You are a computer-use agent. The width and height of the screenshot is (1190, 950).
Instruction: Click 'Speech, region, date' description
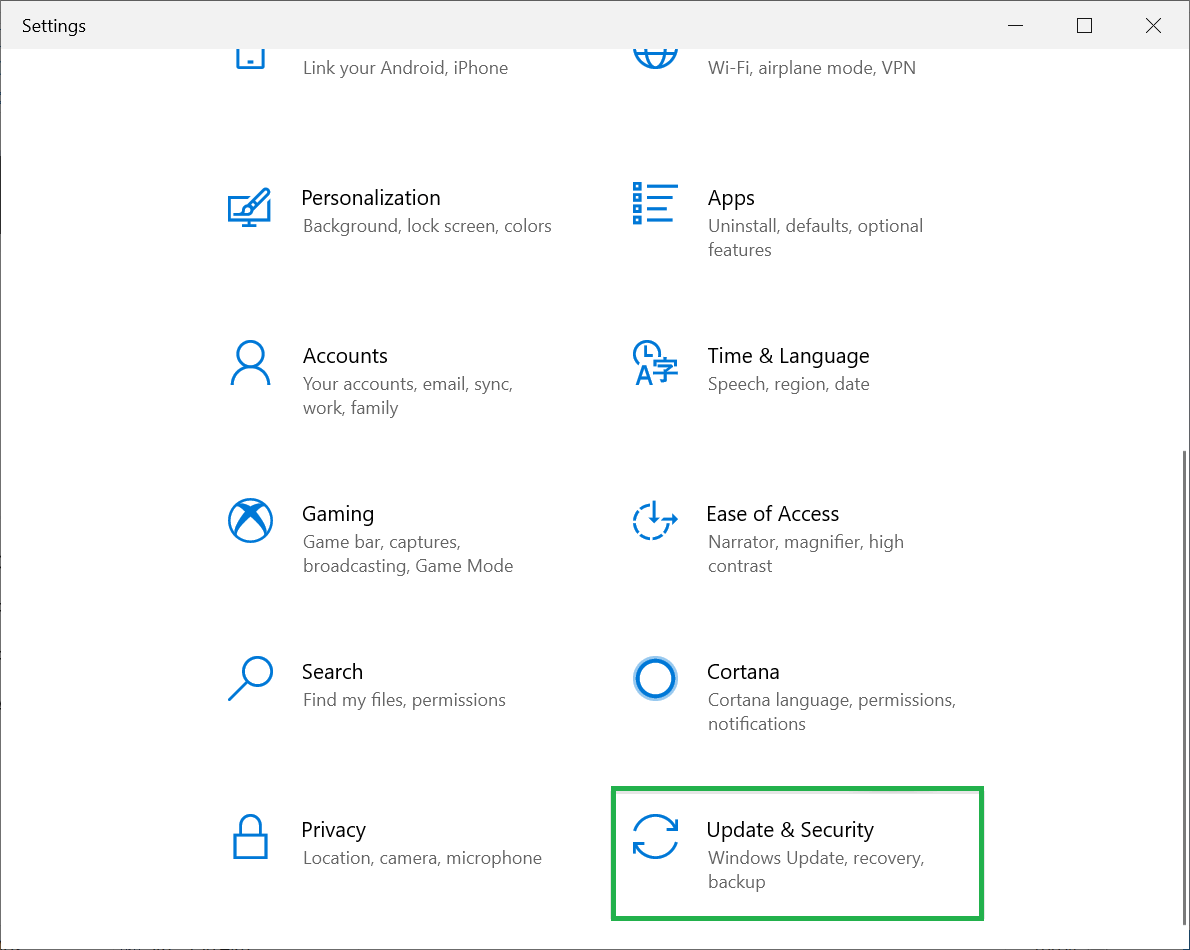point(789,384)
